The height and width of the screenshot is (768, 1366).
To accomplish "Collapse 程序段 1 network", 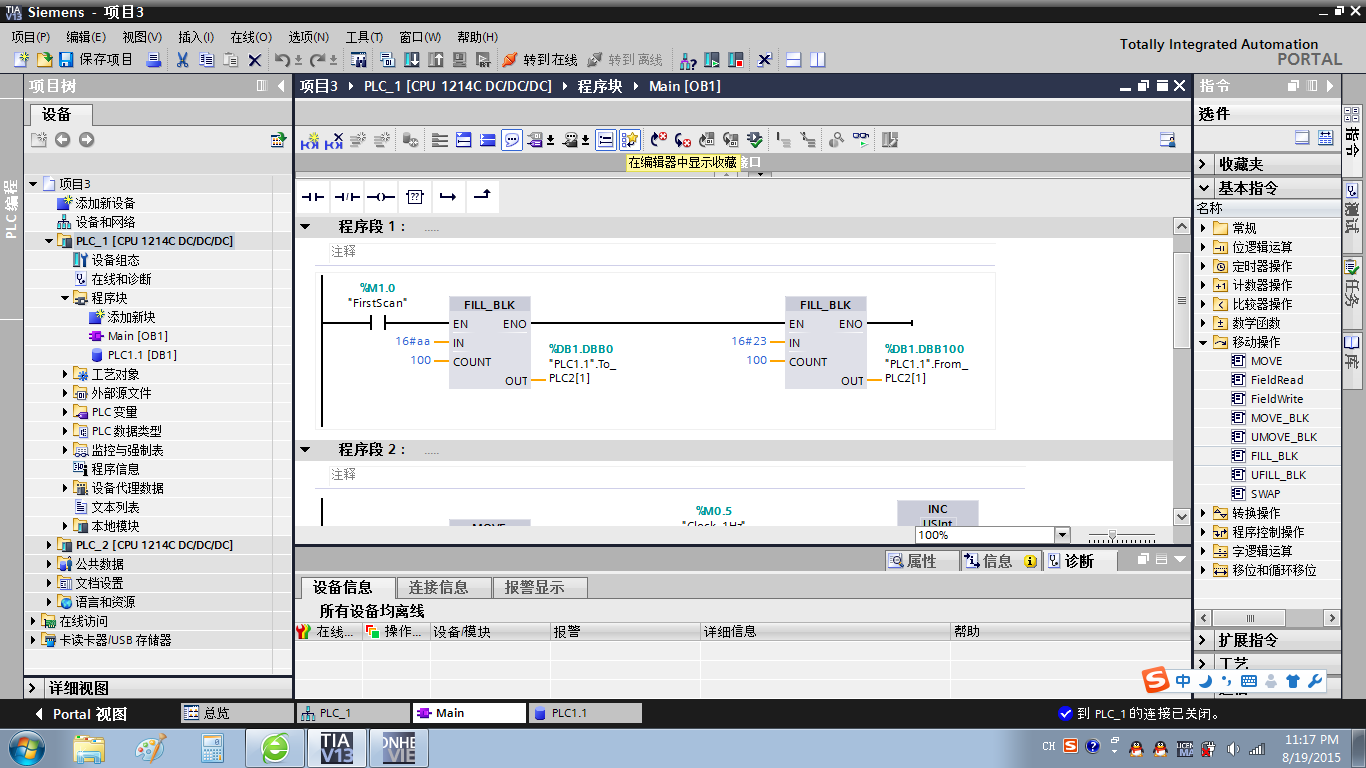I will (305, 227).
